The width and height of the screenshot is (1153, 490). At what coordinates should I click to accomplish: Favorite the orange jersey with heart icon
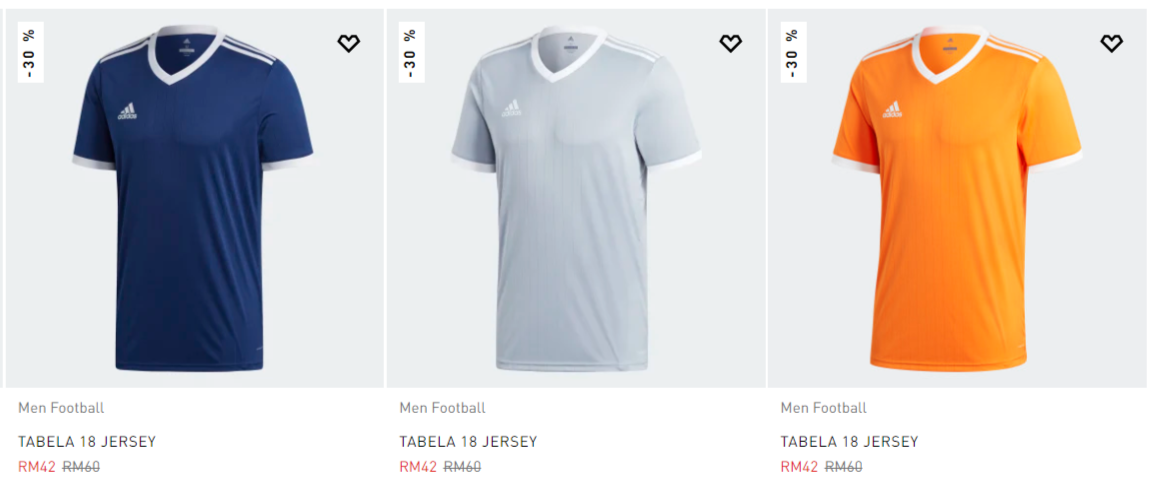[1111, 43]
